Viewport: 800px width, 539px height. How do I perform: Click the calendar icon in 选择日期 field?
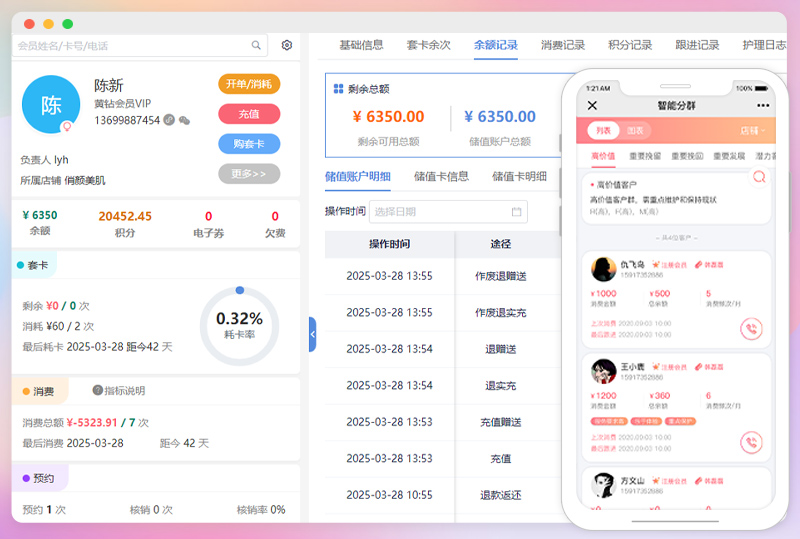516,211
